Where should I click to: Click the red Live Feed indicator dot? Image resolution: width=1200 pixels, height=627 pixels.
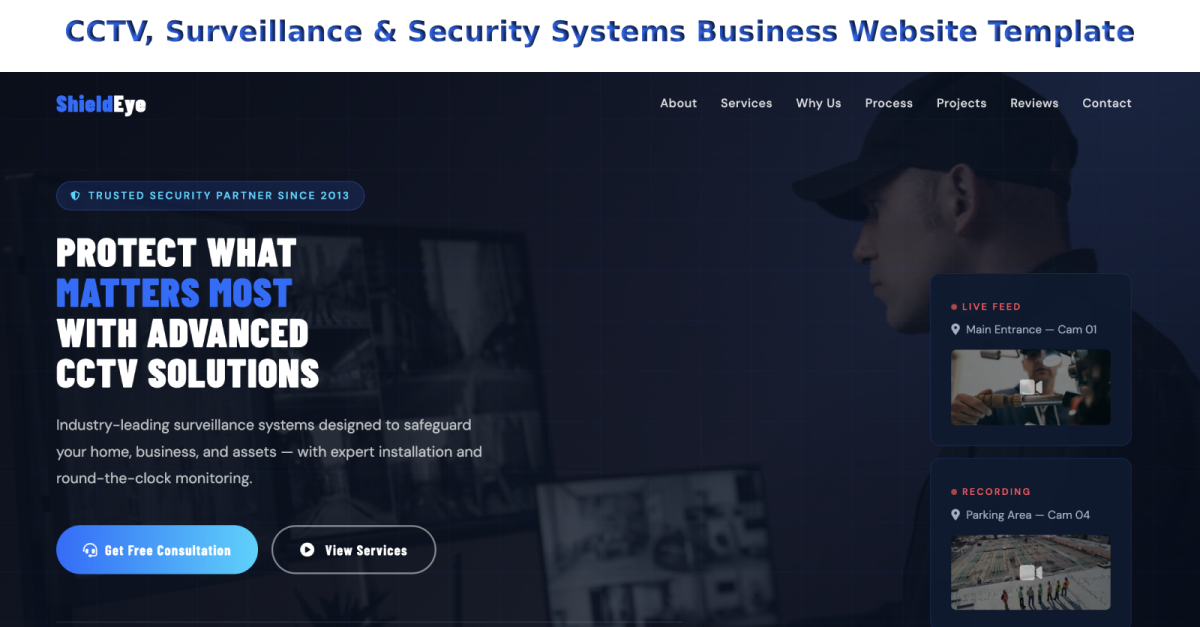click(x=954, y=307)
